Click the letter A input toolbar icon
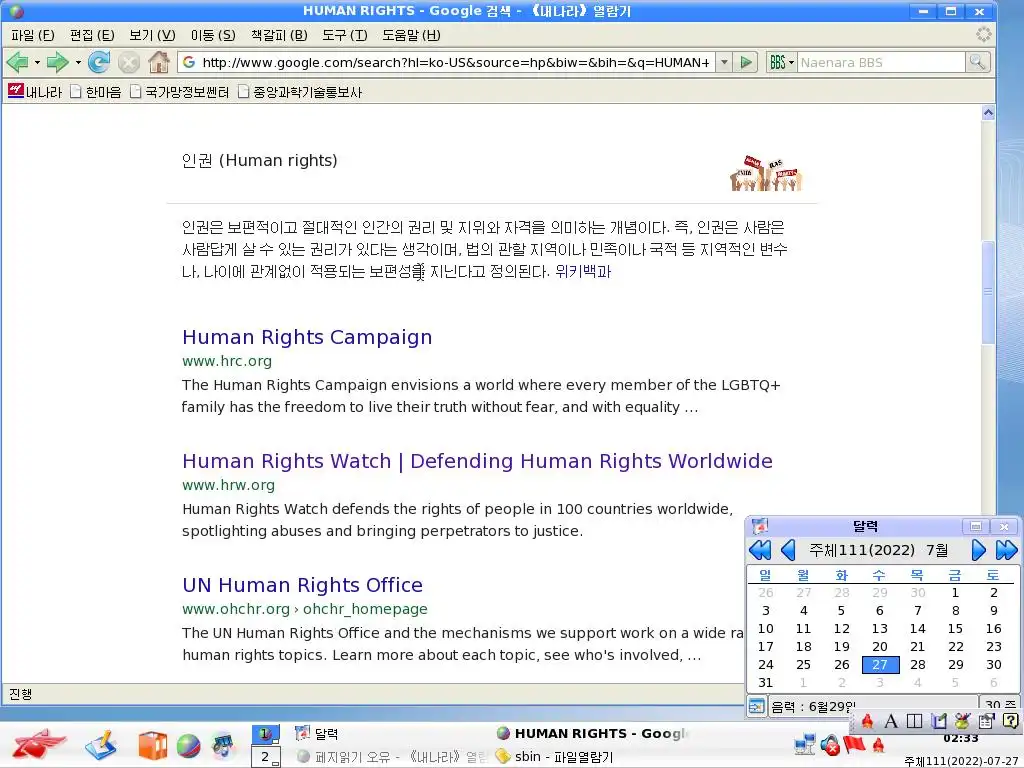The height and width of the screenshot is (768, 1024). point(891,721)
